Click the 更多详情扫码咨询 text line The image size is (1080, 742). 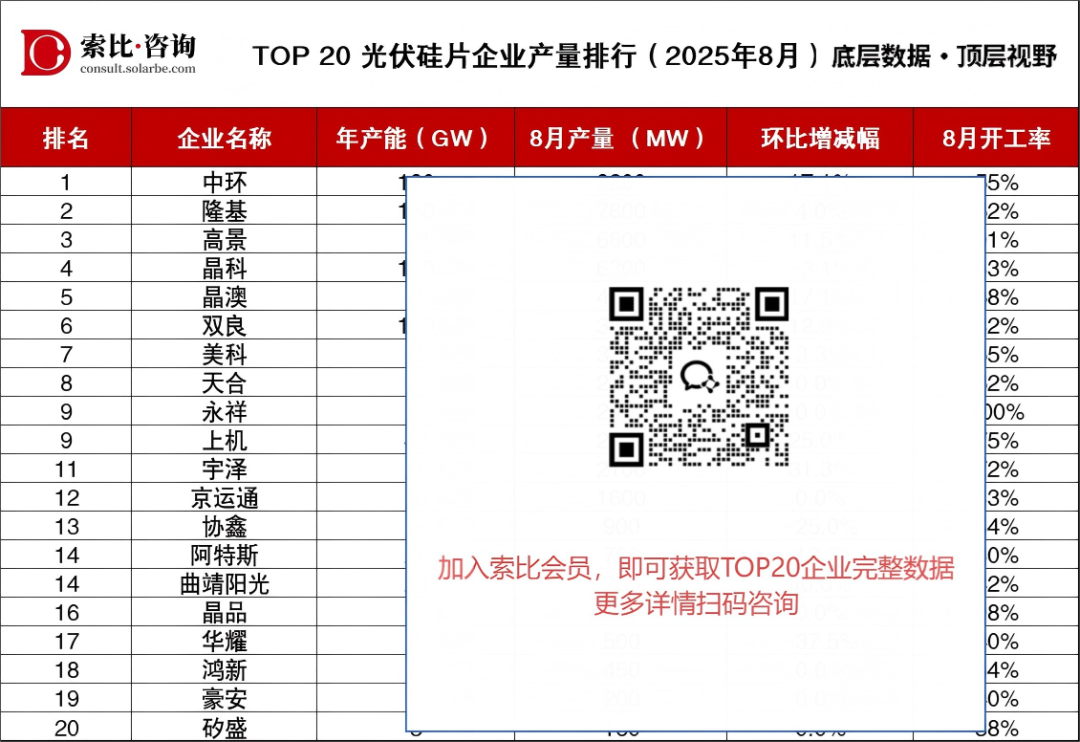coord(695,603)
